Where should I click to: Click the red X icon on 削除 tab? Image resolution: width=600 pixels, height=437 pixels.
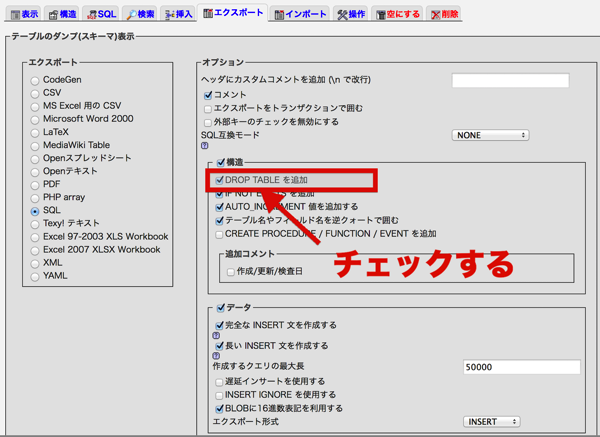tap(435, 15)
